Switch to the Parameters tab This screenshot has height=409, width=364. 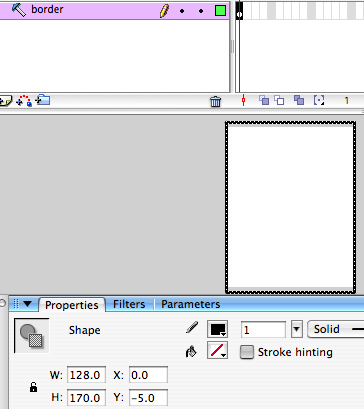(190, 304)
